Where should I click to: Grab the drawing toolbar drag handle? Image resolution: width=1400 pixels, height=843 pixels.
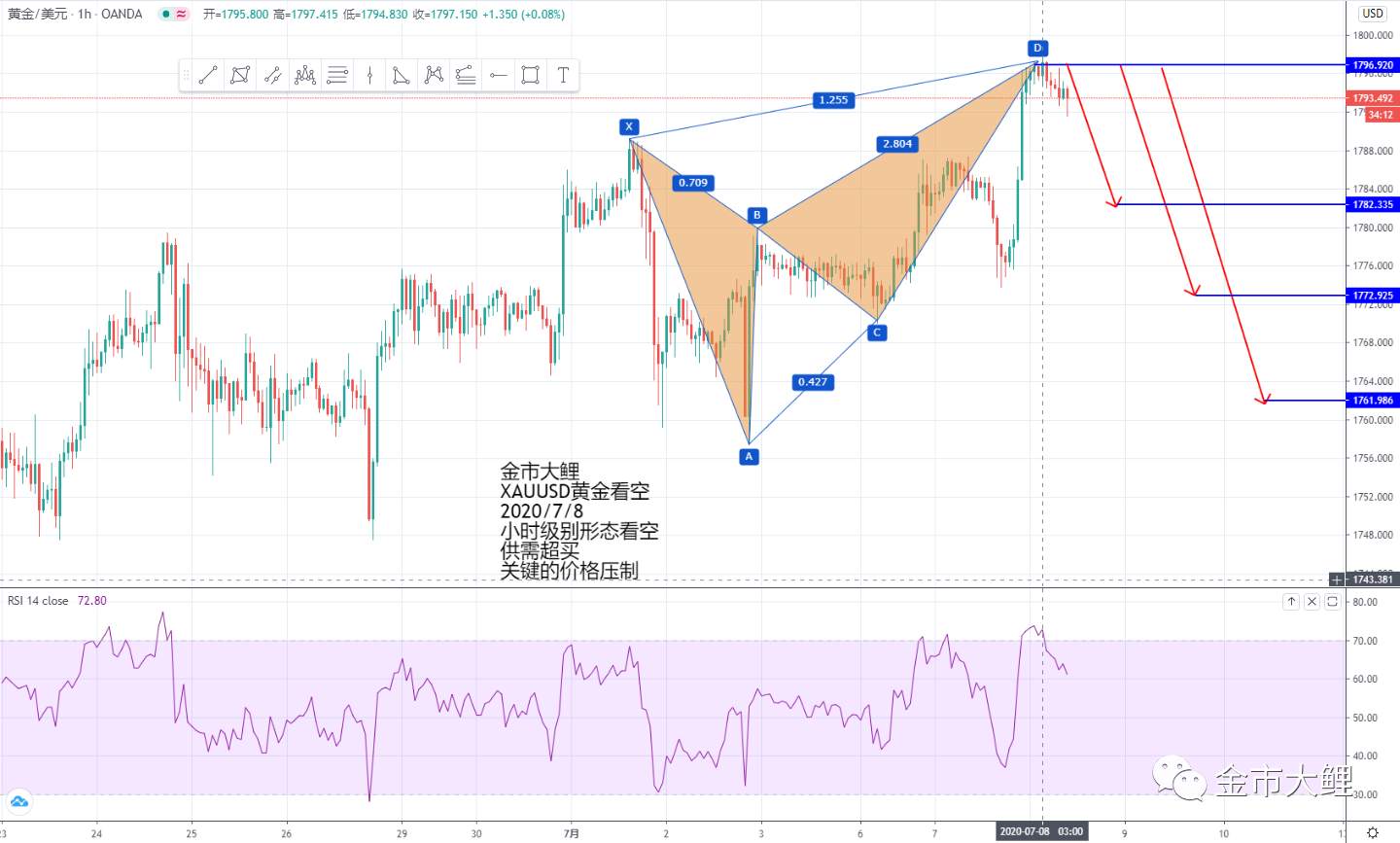click(x=187, y=75)
